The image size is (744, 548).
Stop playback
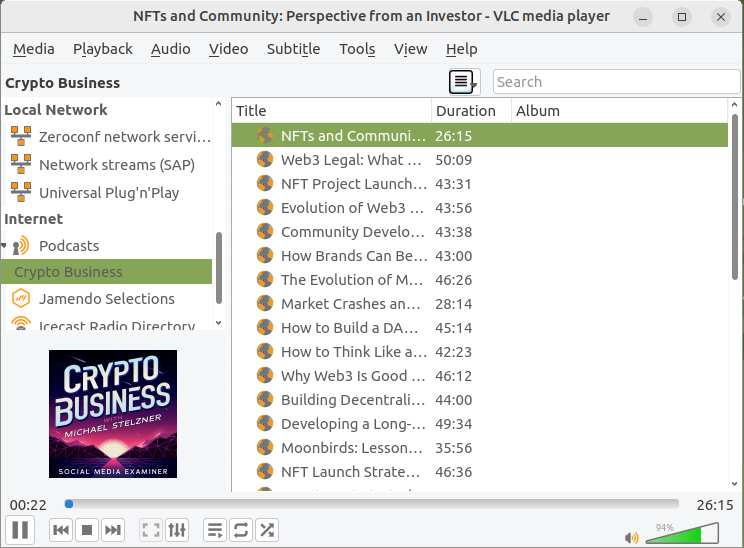[x=87, y=529]
